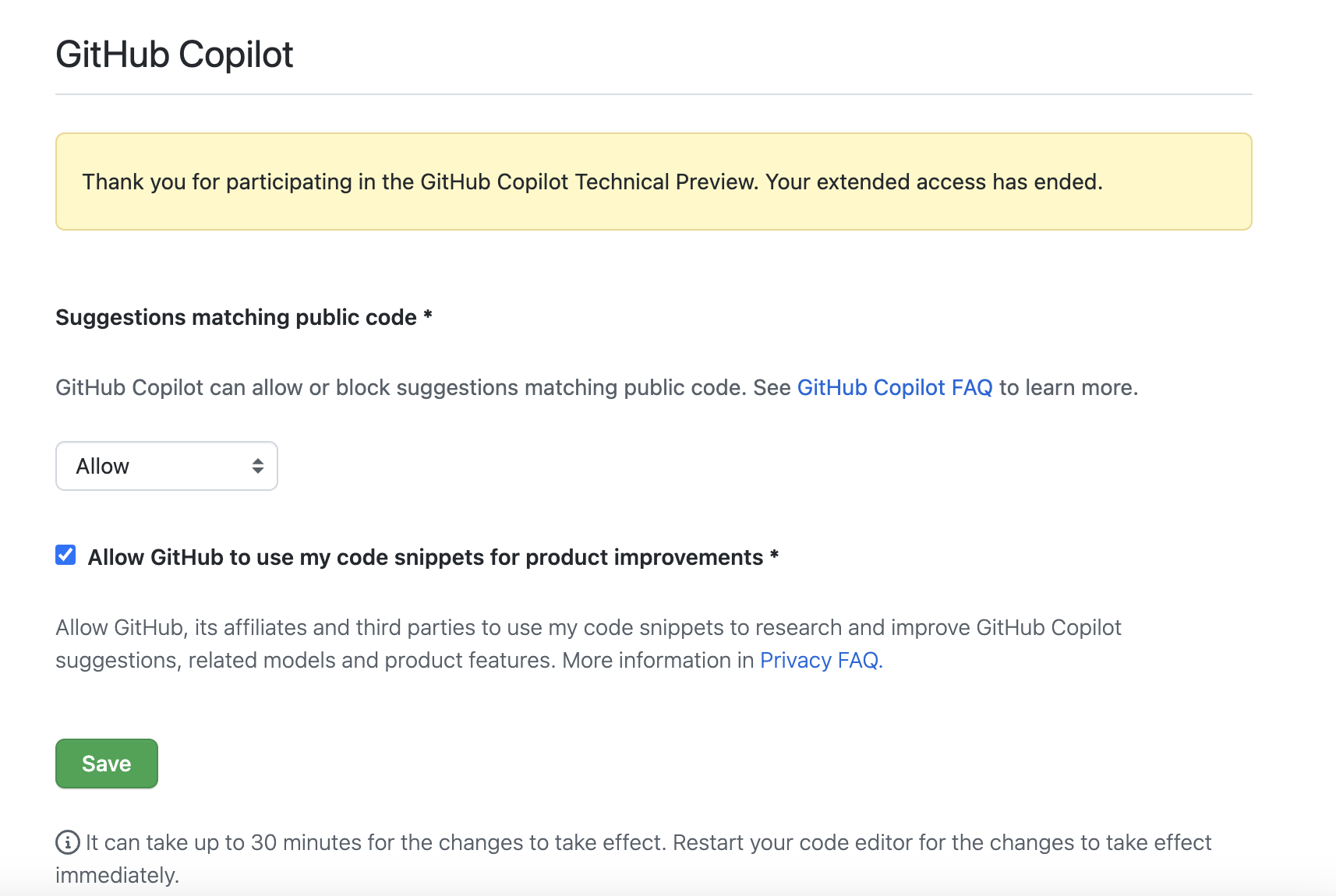Click the GitHub Copilot page heading
Screen dimensions: 1336x896
point(175,55)
